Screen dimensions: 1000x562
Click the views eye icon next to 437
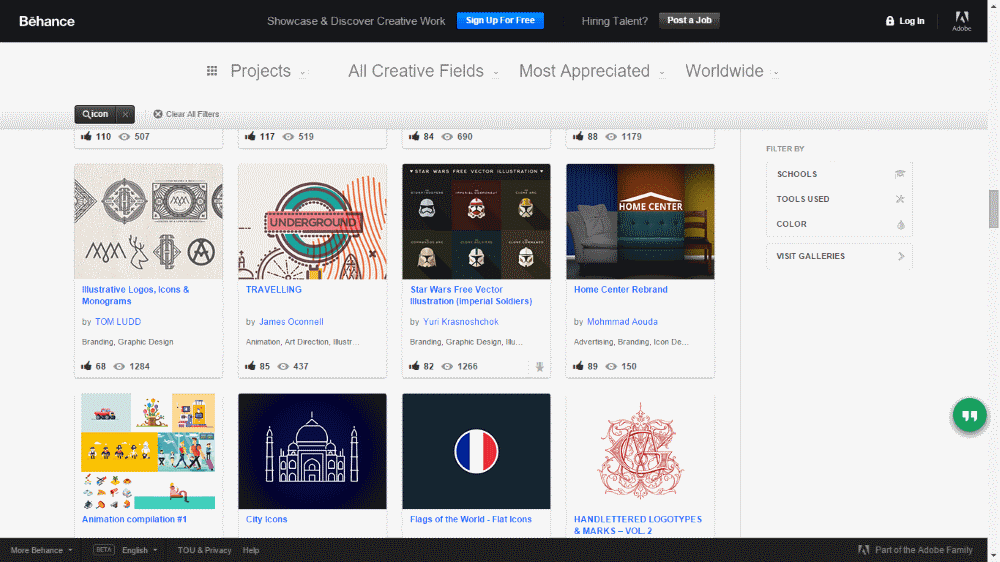(x=283, y=367)
